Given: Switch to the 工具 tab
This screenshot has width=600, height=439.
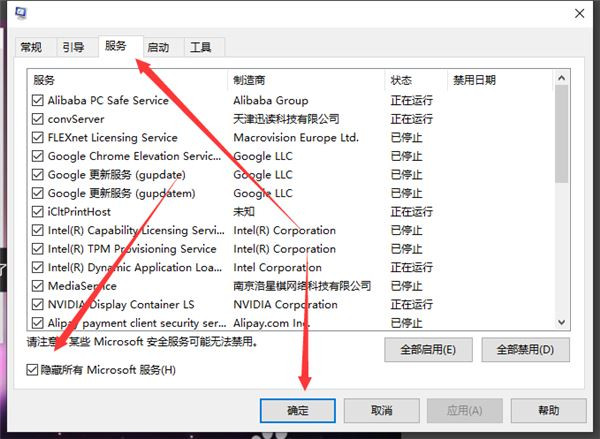Looking at the screenshot, I should pyautogui.click(x=201, y=47).
